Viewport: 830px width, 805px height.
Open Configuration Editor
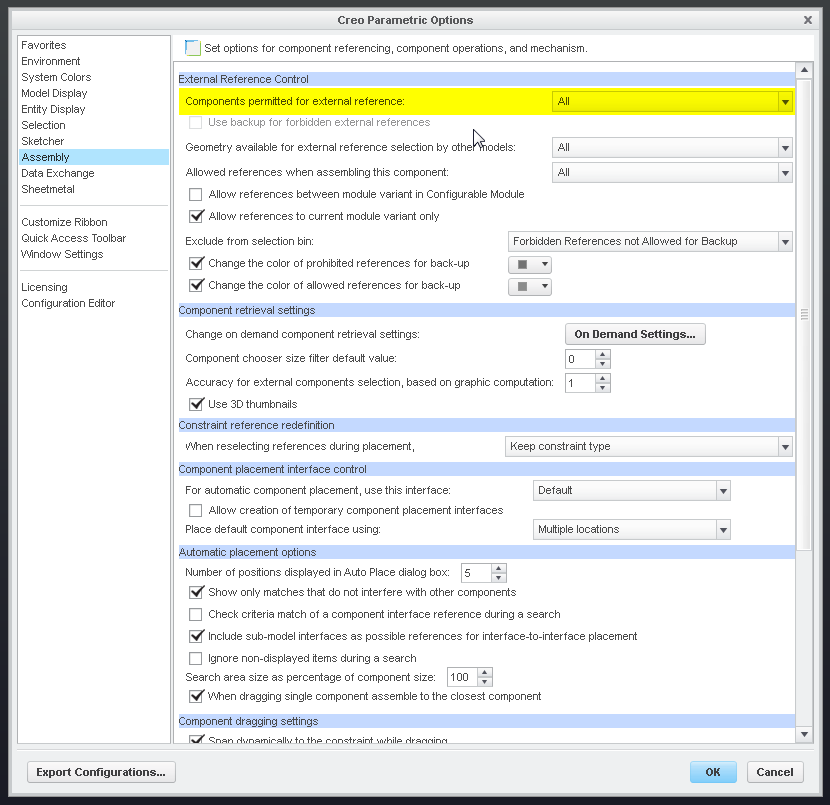coord(68,303)
